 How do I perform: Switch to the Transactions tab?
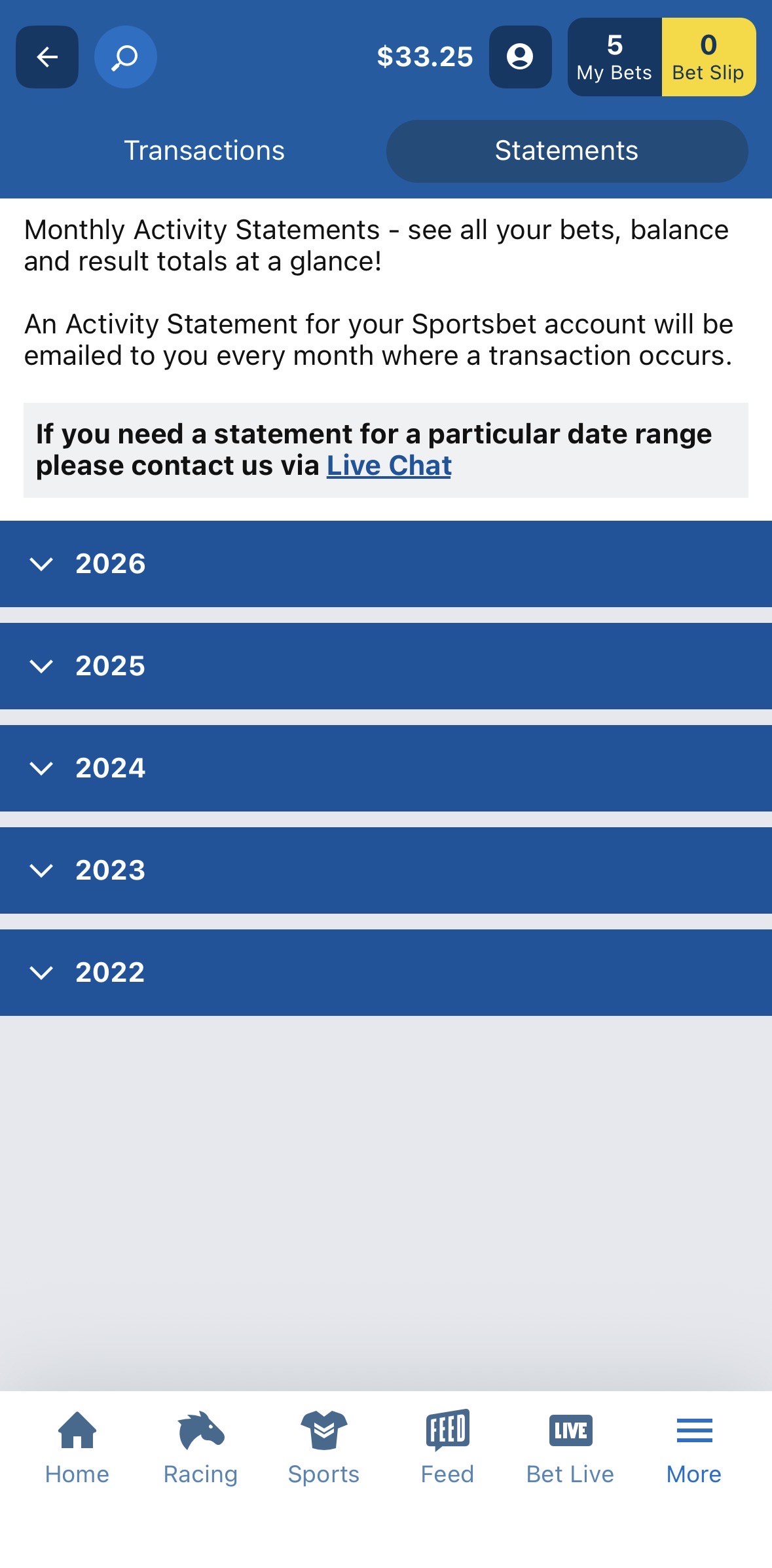(204, 151)
